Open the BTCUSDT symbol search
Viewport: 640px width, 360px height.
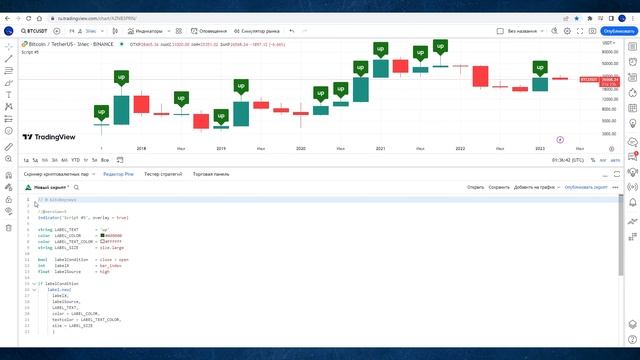click(x=34, y=31)
